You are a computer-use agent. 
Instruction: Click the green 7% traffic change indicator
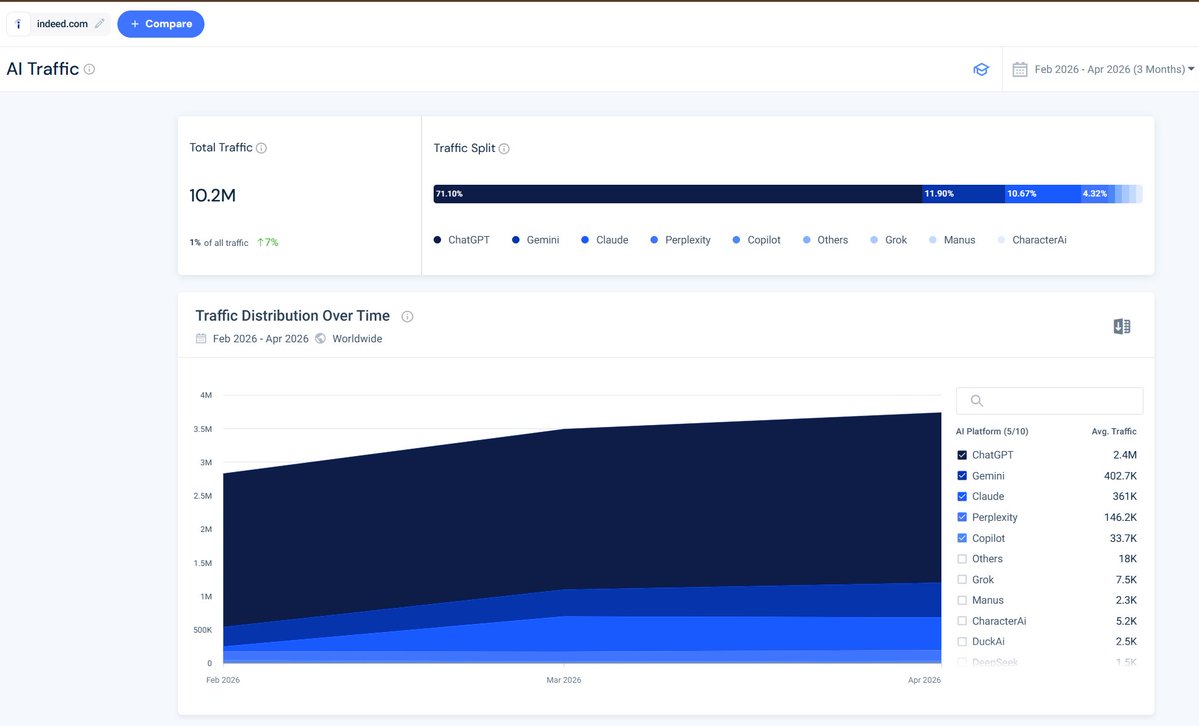click(268, 243)
